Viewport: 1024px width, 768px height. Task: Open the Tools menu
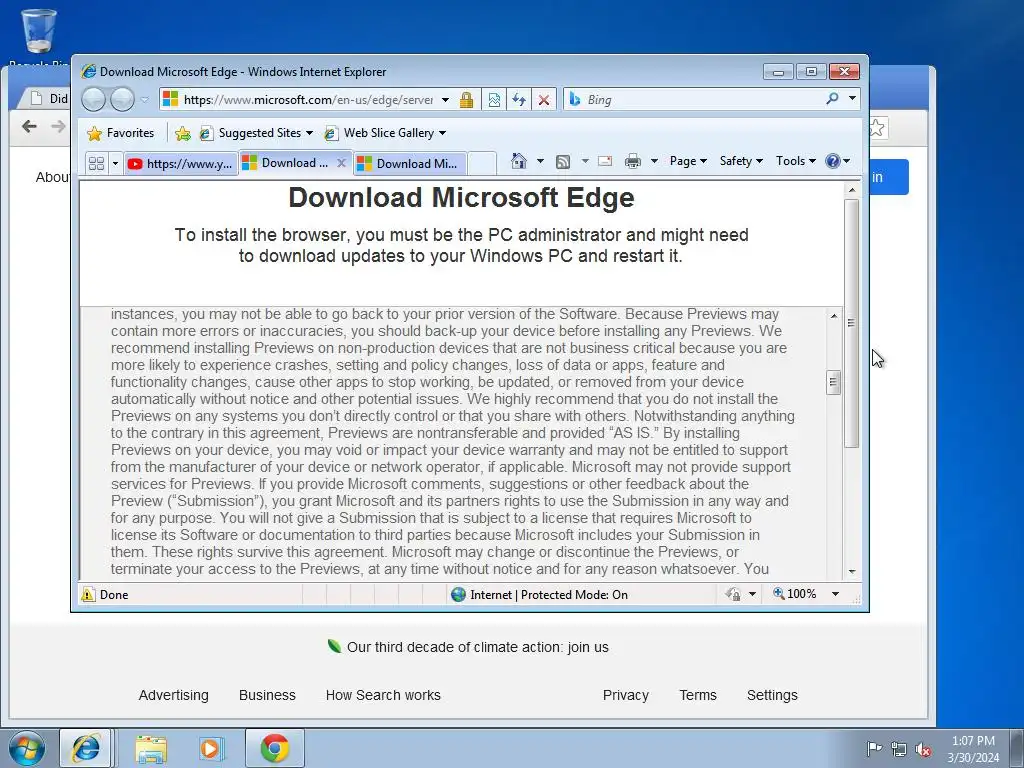[795, 161]
